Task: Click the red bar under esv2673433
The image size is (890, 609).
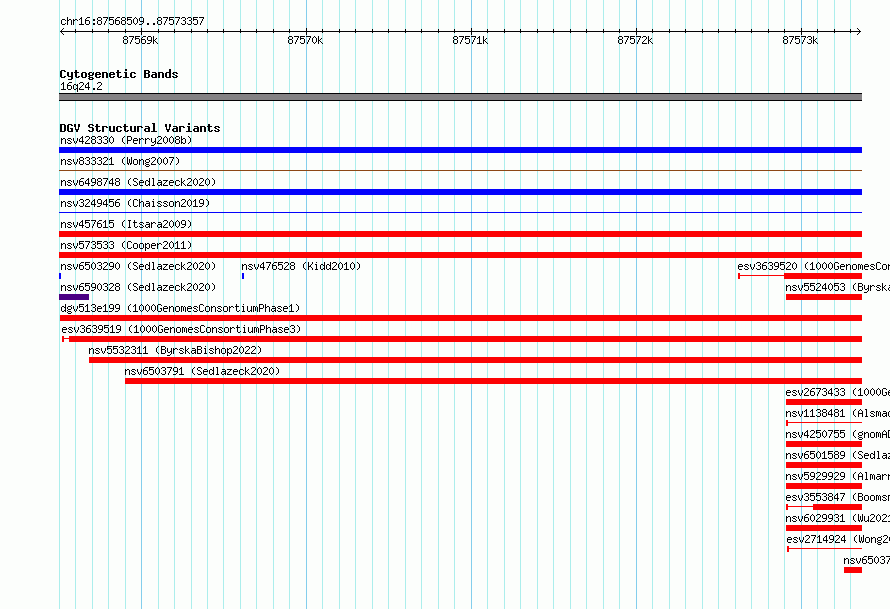Action: coord(824,402)
